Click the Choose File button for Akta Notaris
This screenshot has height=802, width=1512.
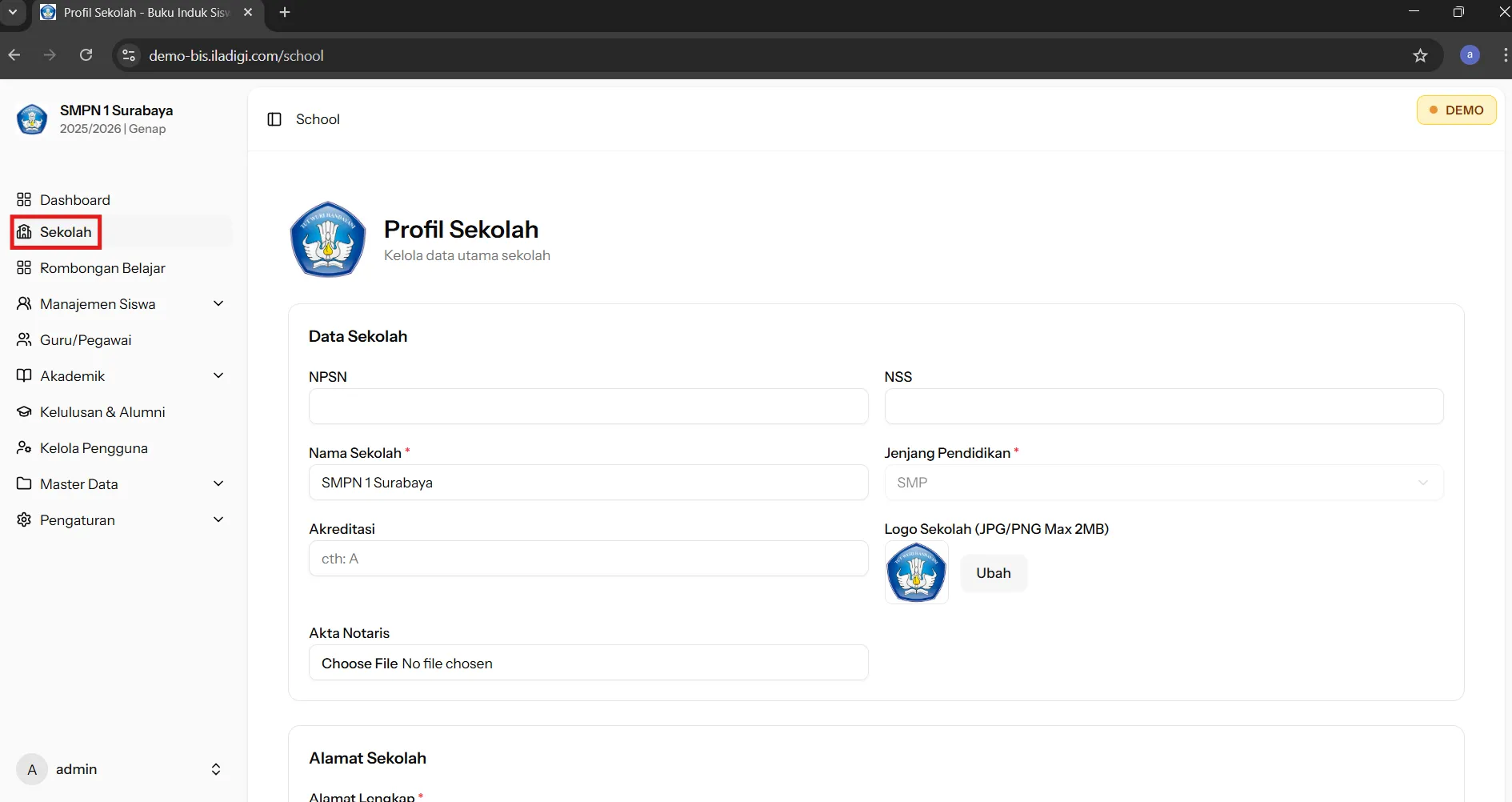click(359, 664)
